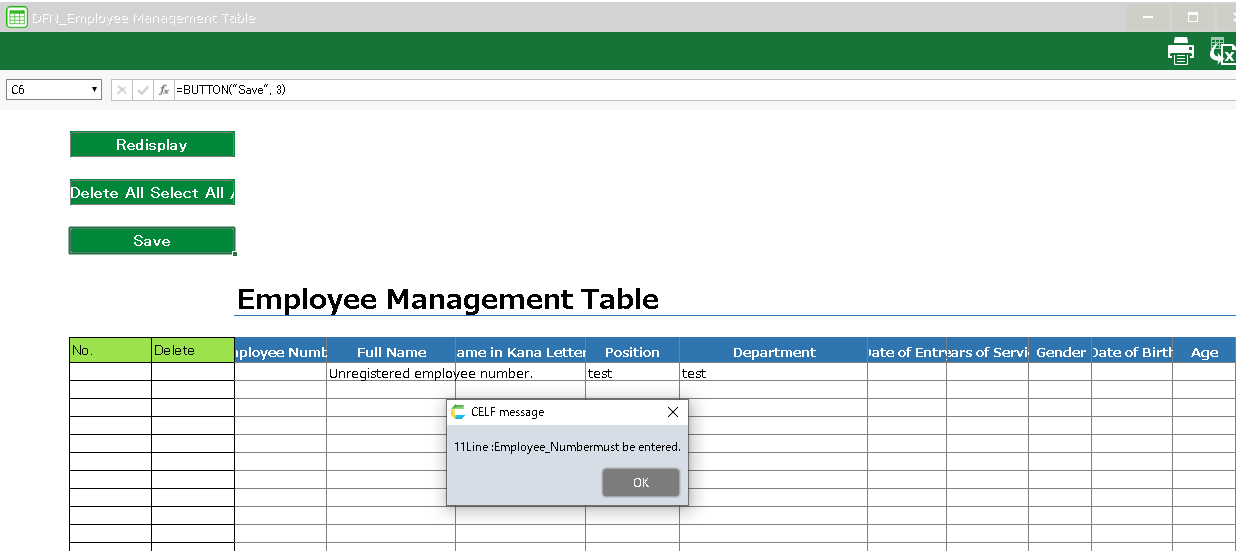Click the formula bar cancel X icon
This screenshot has width=1236, height=551.
click(x=122, y=90)
